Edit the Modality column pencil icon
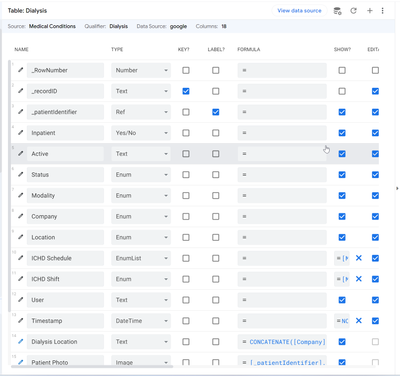Viewport: 400px width, 376px height. click(21, 195)
